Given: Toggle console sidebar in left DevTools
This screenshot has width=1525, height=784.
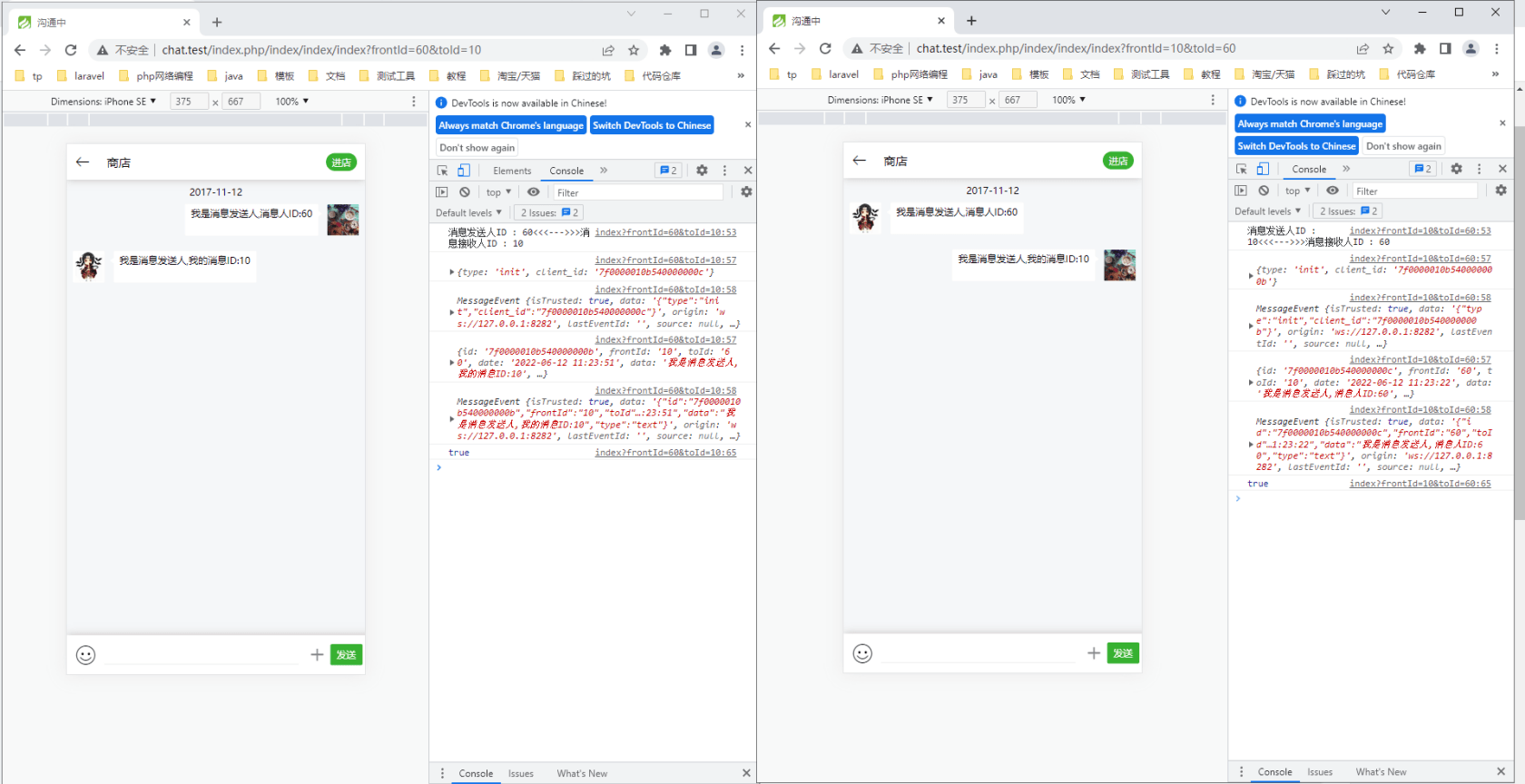Looking at the screenshot, I should tap(442, 192).
